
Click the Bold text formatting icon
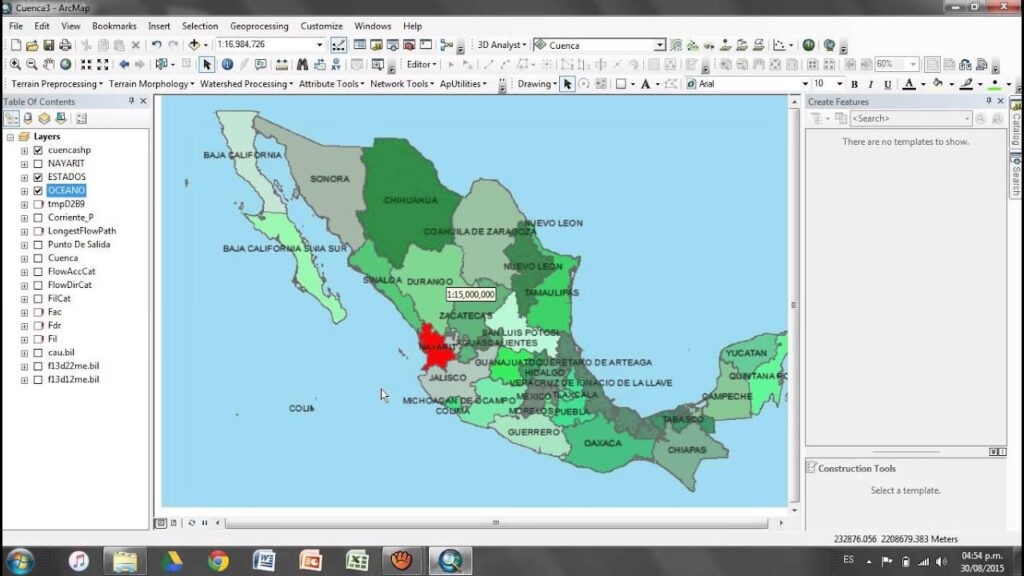click(x=856, y=84)
